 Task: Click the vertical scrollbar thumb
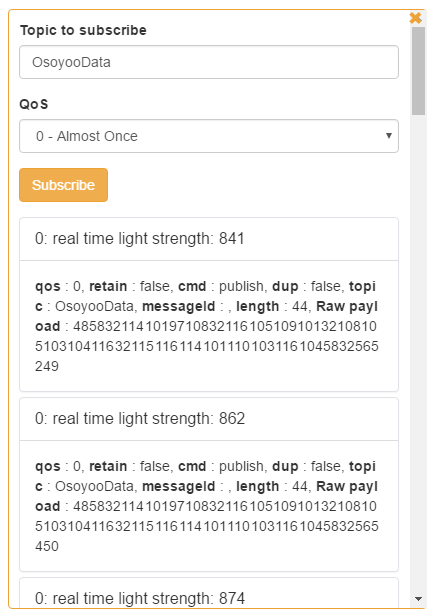tap(418, 71)
